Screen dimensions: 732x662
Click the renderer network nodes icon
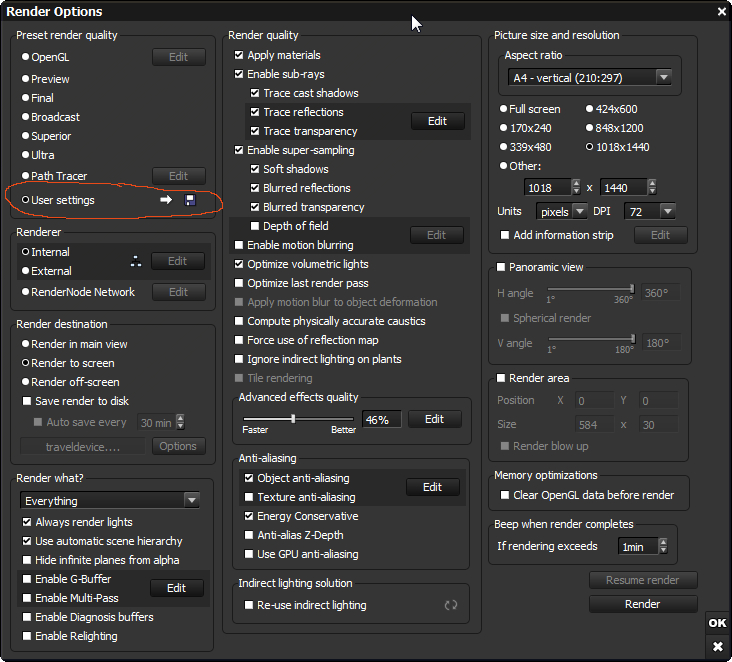click(136, 262)
